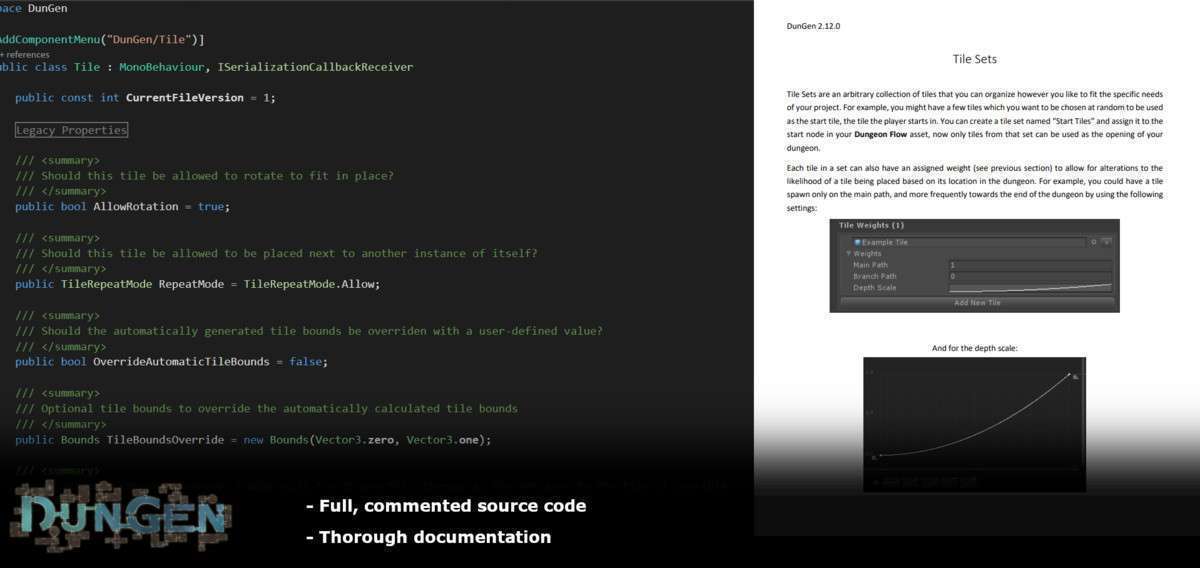Click the Tile Weights (1) header
This screenshot has height=568, width=1200.
pos(871,225)
